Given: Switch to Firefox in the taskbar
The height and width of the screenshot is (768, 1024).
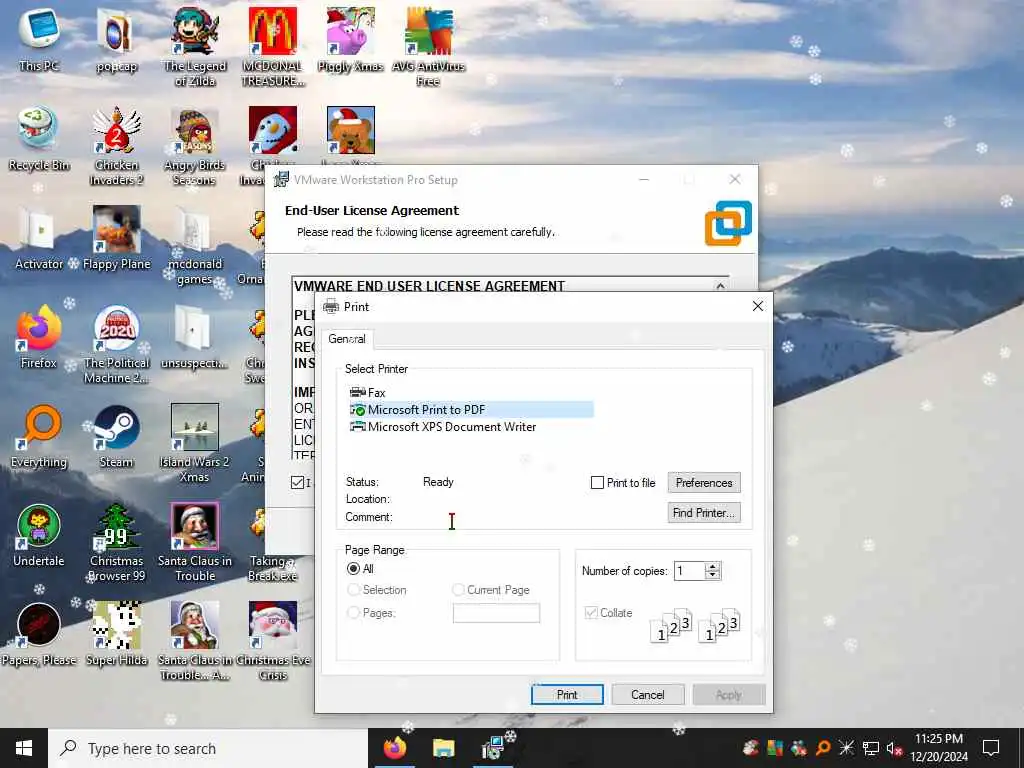Looking at the screenshot, I should pyautogui.click(x=394, y=748).
